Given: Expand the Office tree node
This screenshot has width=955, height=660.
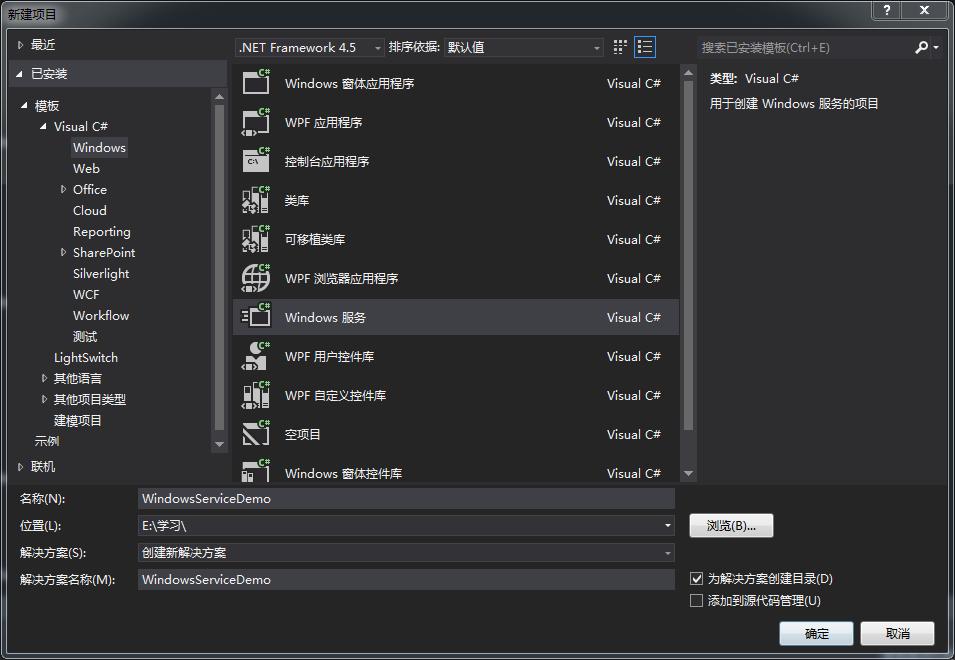Looking at the screenshot, I should click(64, 189).
